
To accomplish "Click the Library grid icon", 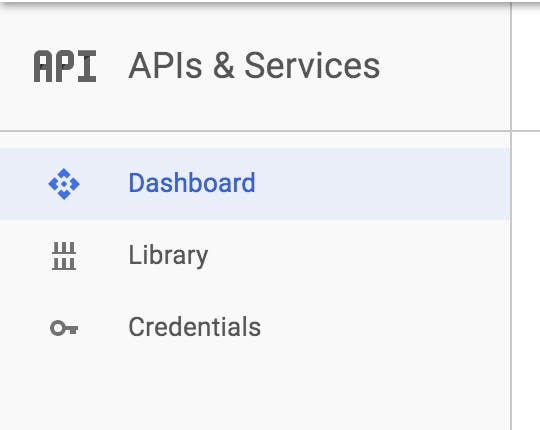I will [x=64, y=256].
